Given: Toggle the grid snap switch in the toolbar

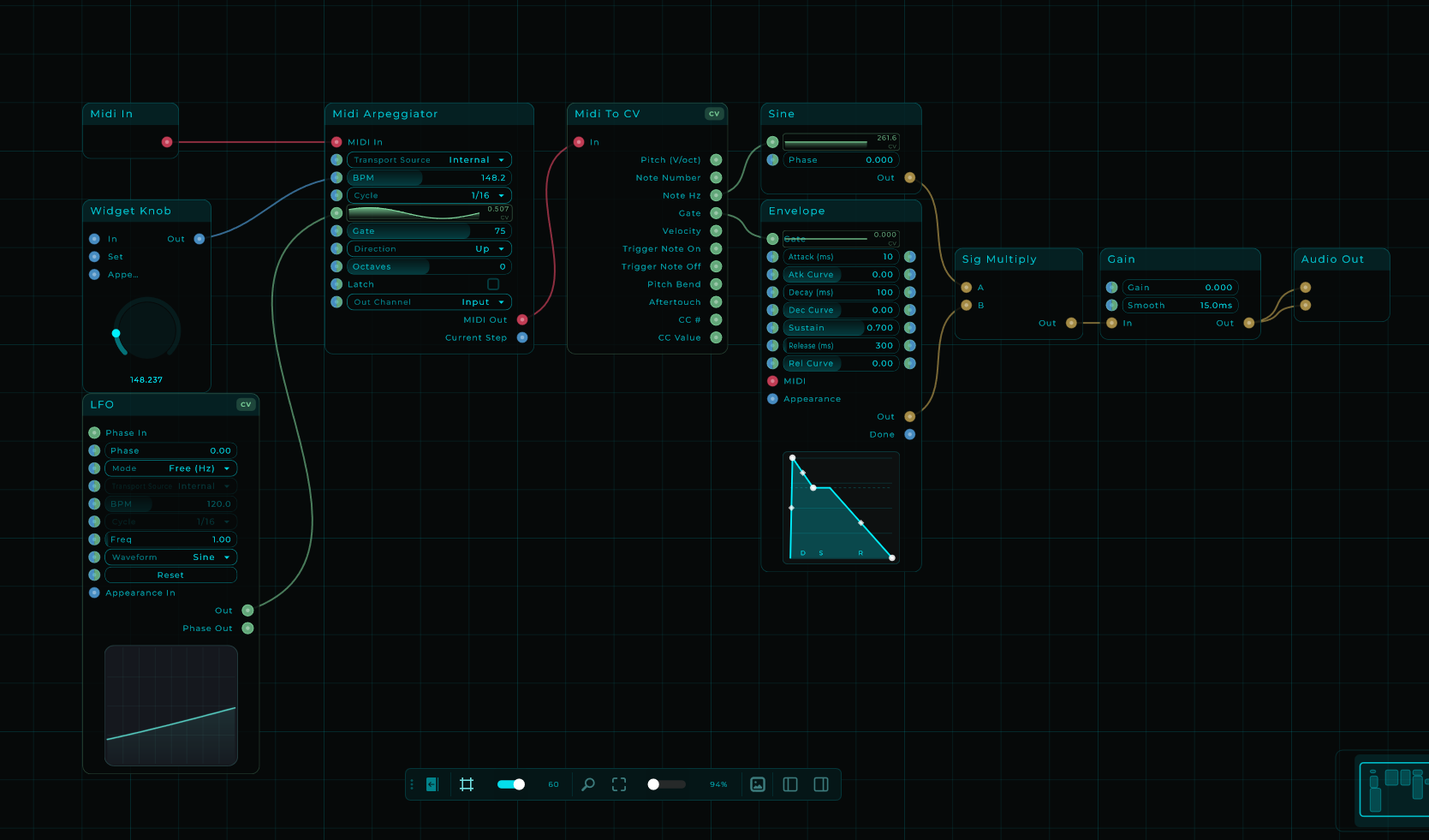Looking at the screenshot, I should click(x=511, y=784).
